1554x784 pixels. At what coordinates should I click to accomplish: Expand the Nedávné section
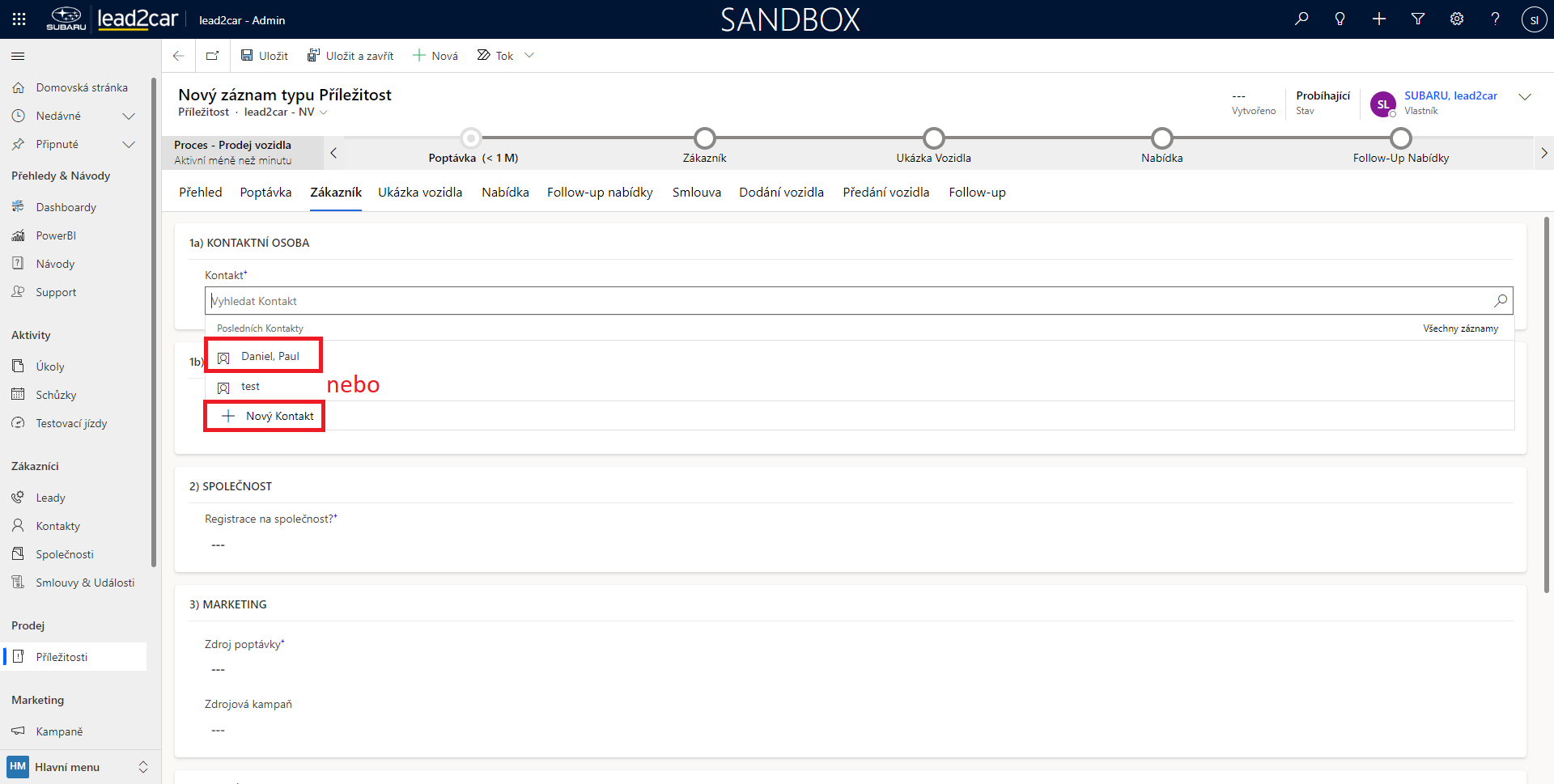click(x=128, y=116)
